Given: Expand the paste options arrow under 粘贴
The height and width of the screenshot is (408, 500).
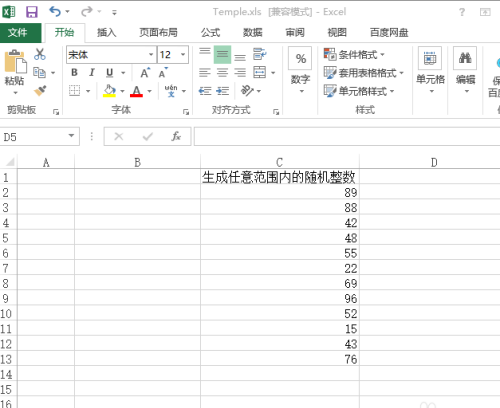Looking at the screenshot, I should (15, 93).
